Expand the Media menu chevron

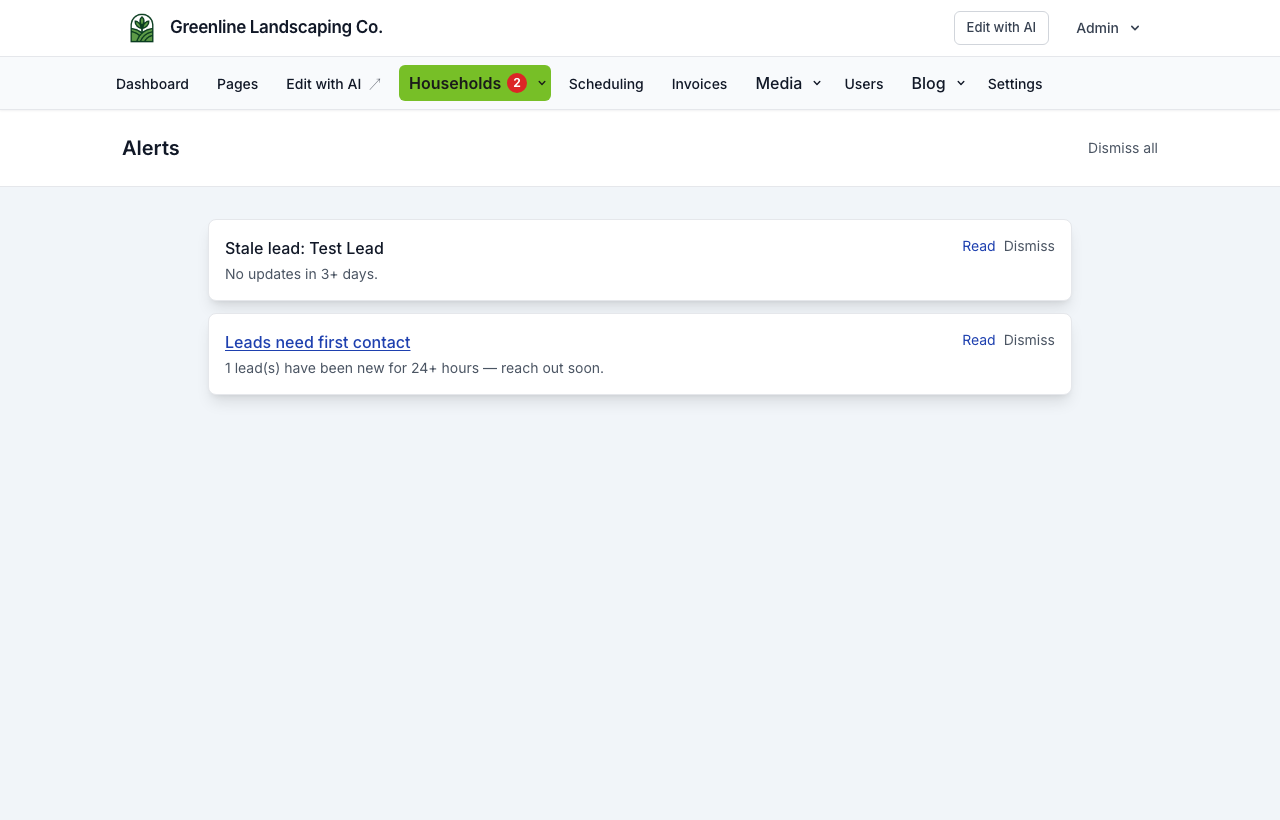(817, 84)
